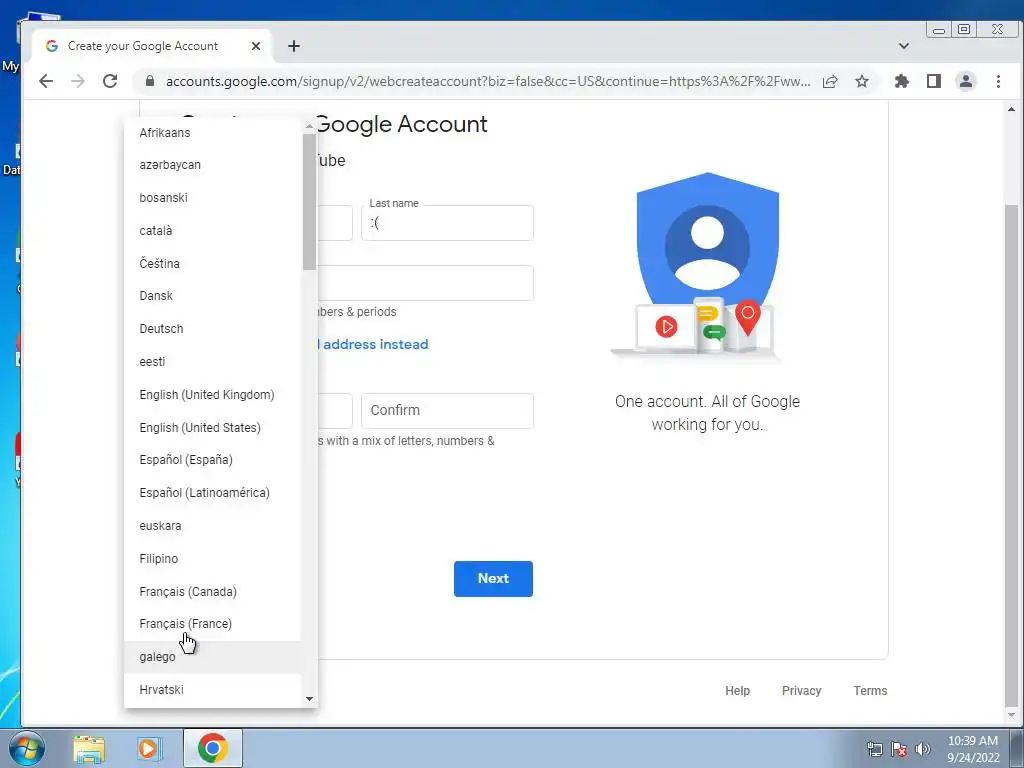
Task: Click the Confirm password field
Action: [447, 411]
